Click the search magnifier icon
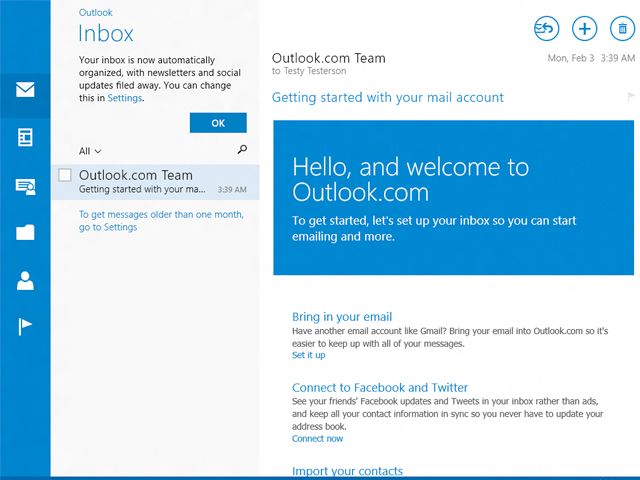 point(242,149)
